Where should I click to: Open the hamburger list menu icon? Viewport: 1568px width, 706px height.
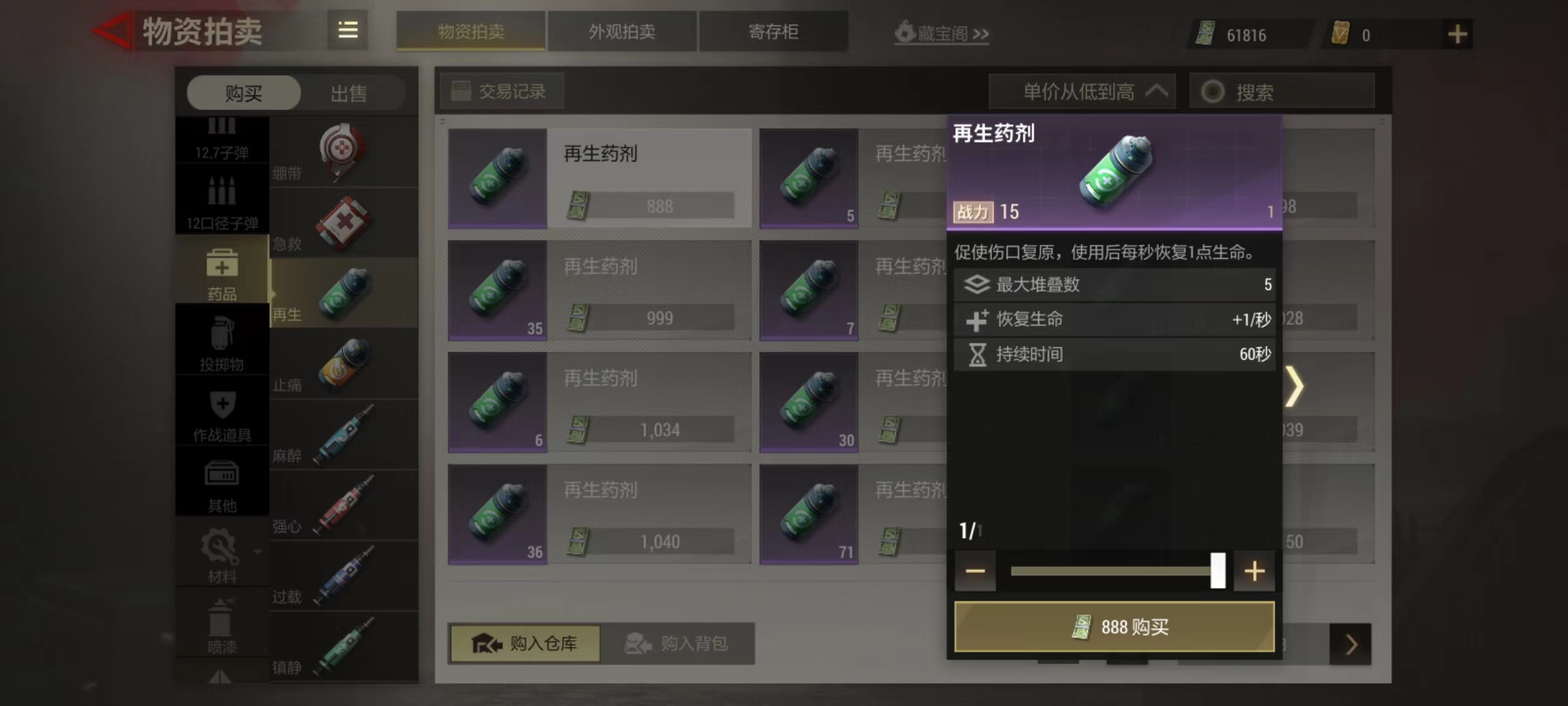pyautogui.click(x=348, y=30)
